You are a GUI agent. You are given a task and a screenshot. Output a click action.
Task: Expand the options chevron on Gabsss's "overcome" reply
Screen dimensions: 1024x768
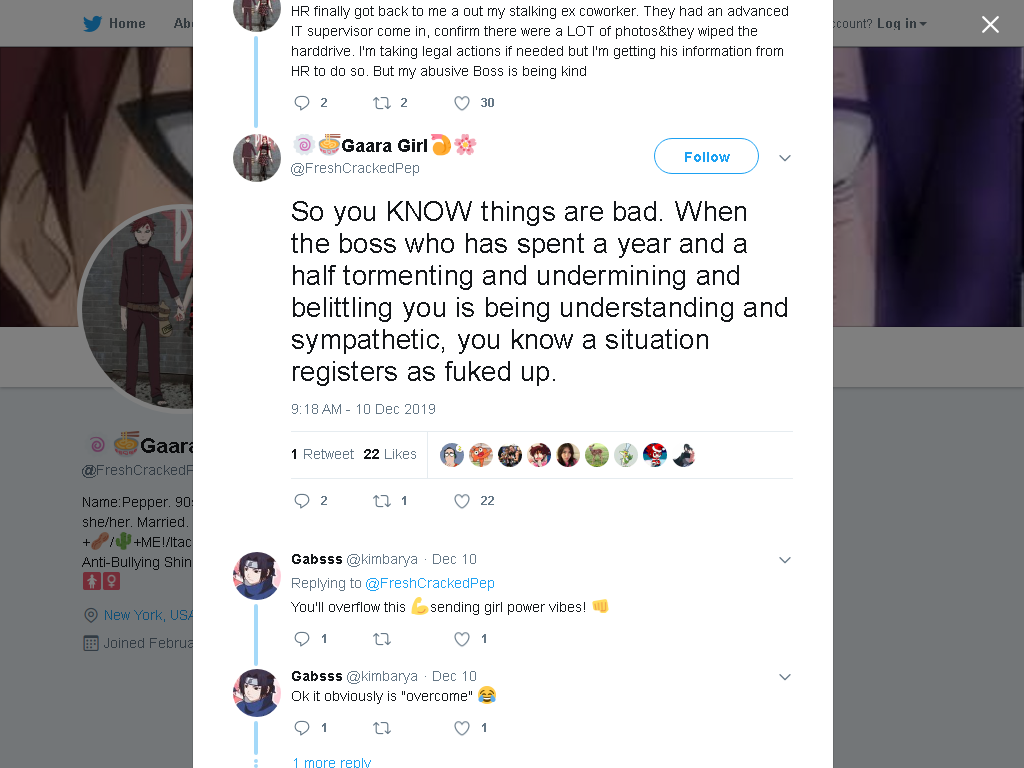[x=785, y=677]
